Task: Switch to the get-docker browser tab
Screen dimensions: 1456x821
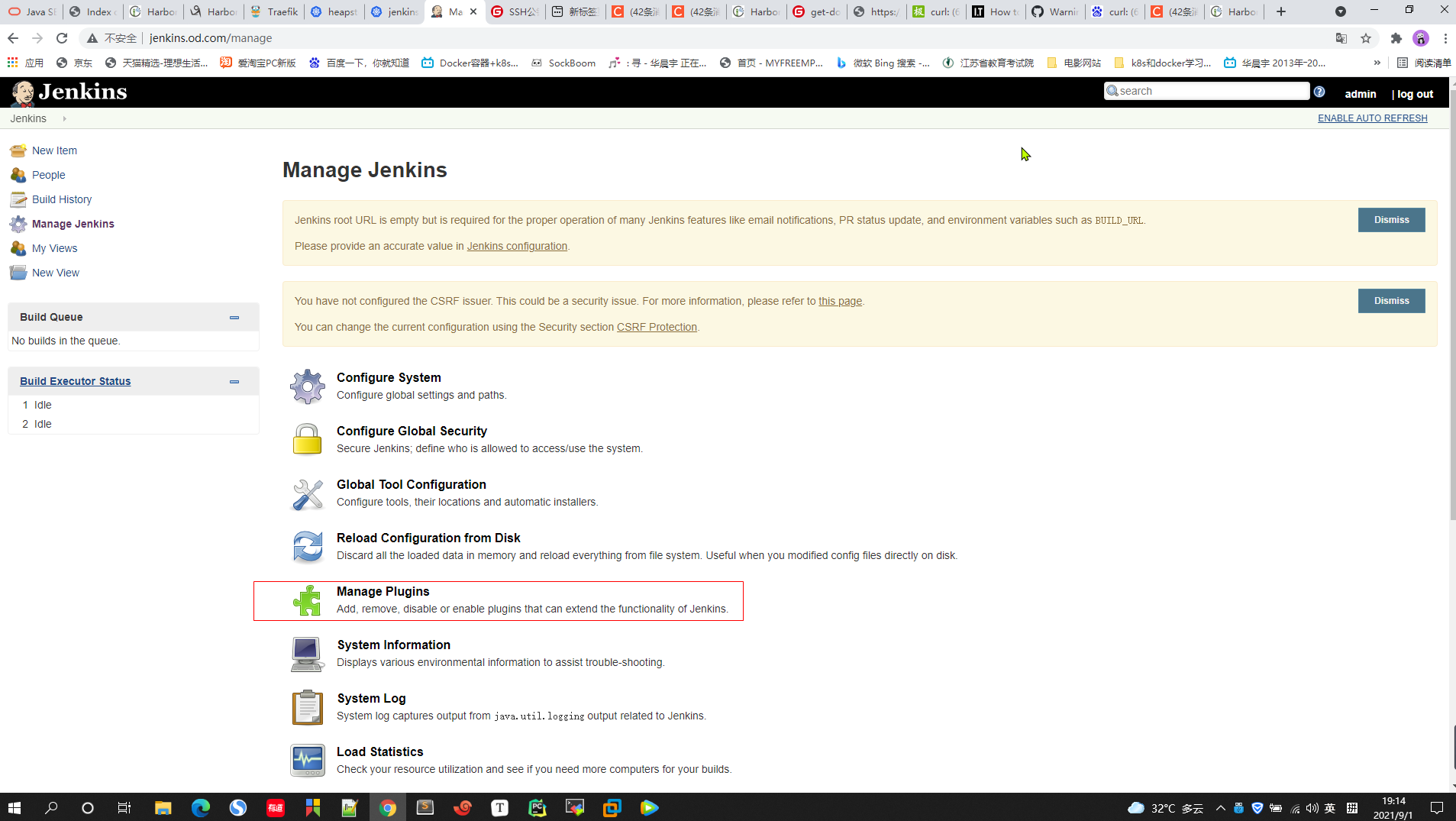Action: click(817, 11)
